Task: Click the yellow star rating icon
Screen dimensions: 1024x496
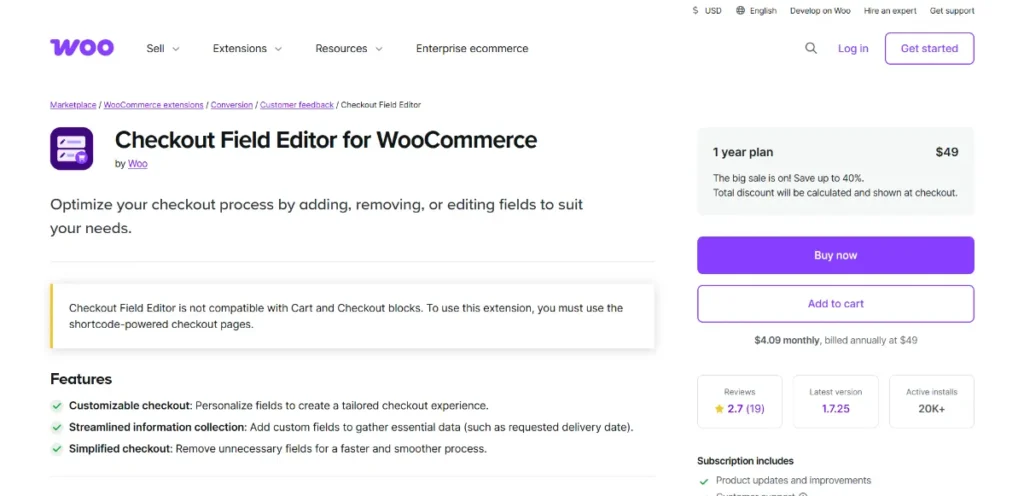Action: (x=719, y=409)
